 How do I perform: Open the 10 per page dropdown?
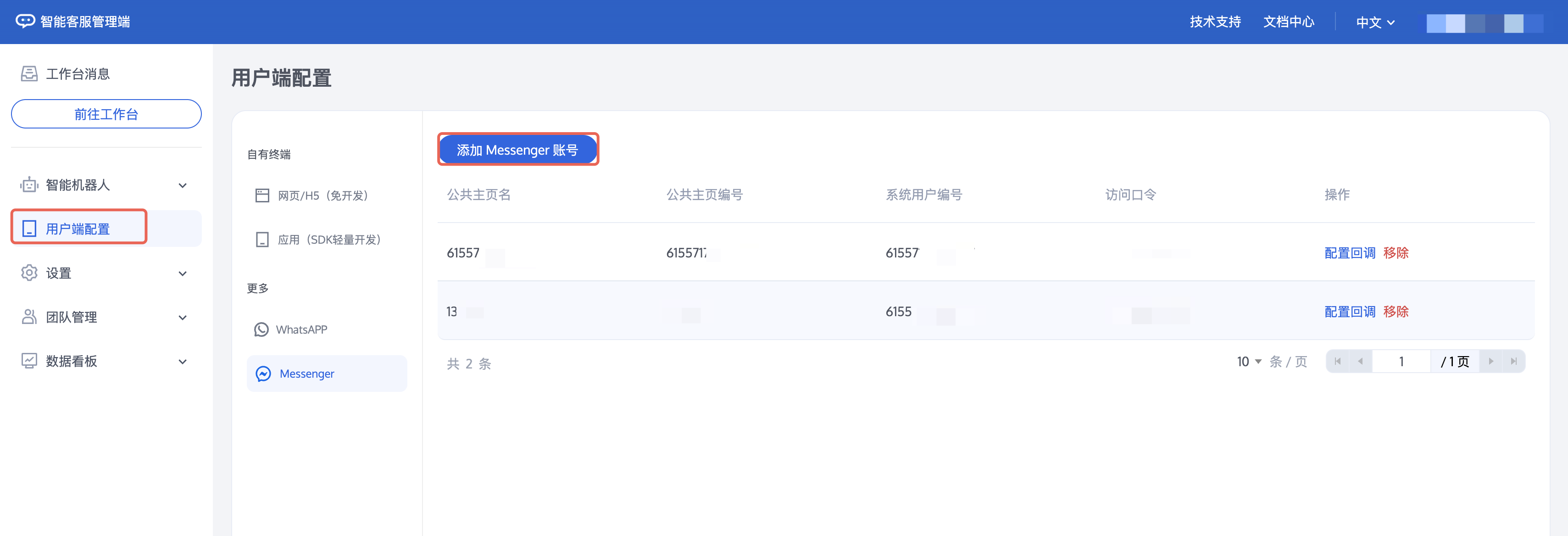click(1248, 362)
